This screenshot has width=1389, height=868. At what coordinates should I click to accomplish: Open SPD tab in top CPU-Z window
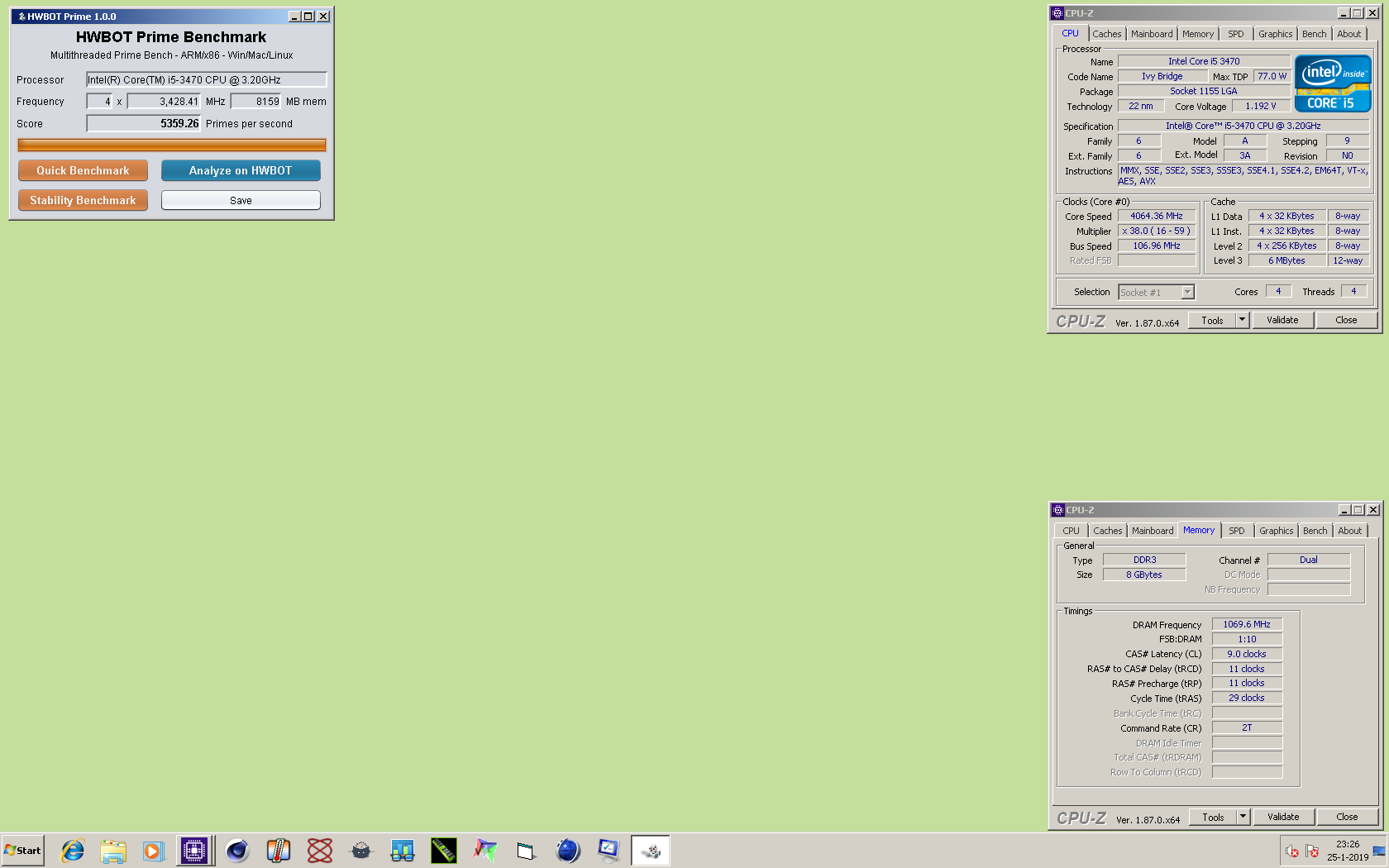(x=1236, y=34)
